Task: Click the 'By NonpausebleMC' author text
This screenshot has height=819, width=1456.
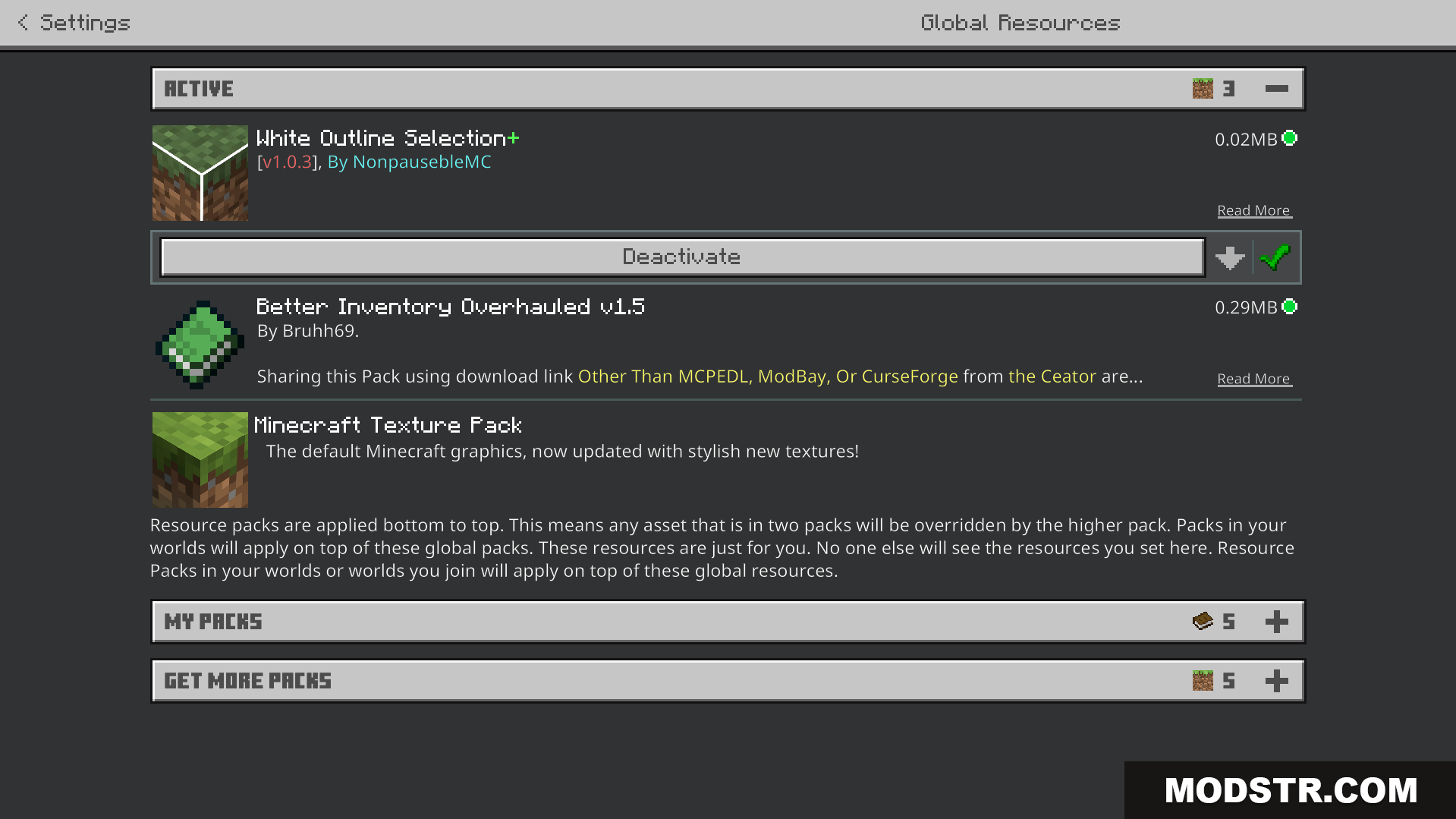Action: coord(409,162)
